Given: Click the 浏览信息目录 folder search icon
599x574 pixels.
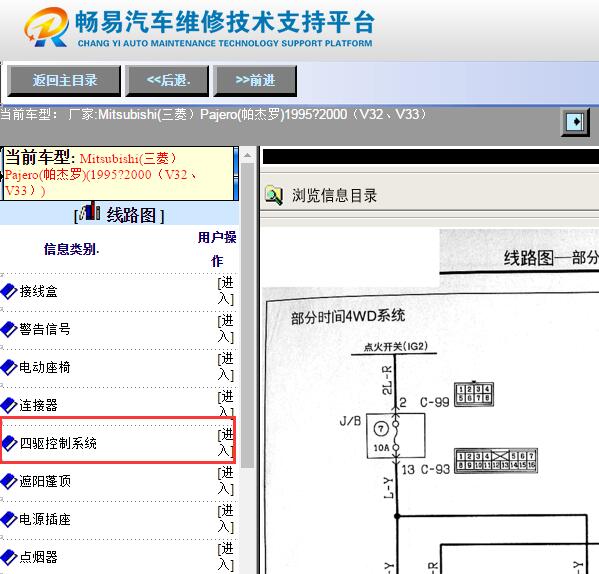Looking at the screenshot, I should [x=274, y=195].
